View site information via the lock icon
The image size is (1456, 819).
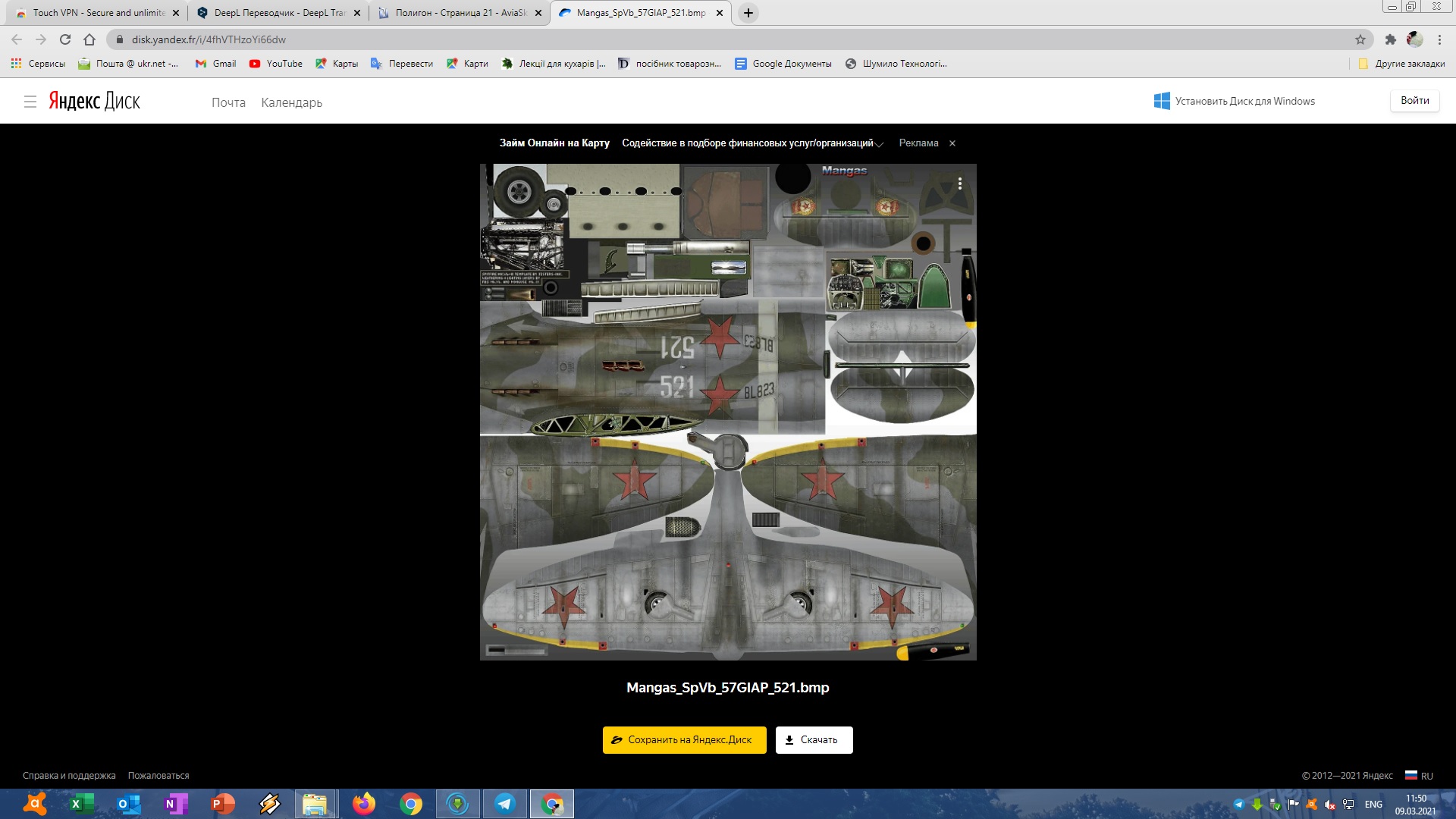[x=120, y=39]
